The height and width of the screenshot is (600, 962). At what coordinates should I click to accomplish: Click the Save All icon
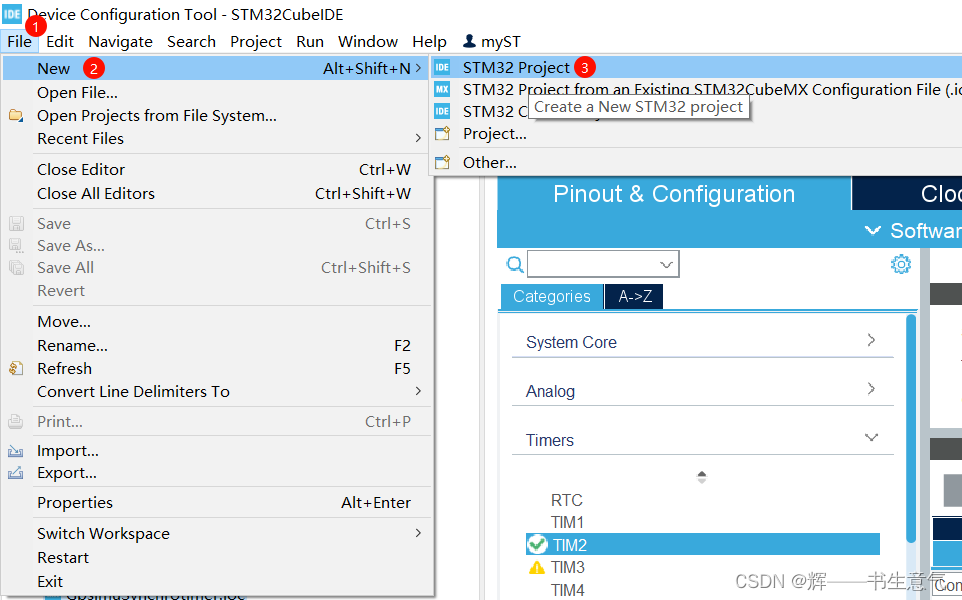click(16, 267)
